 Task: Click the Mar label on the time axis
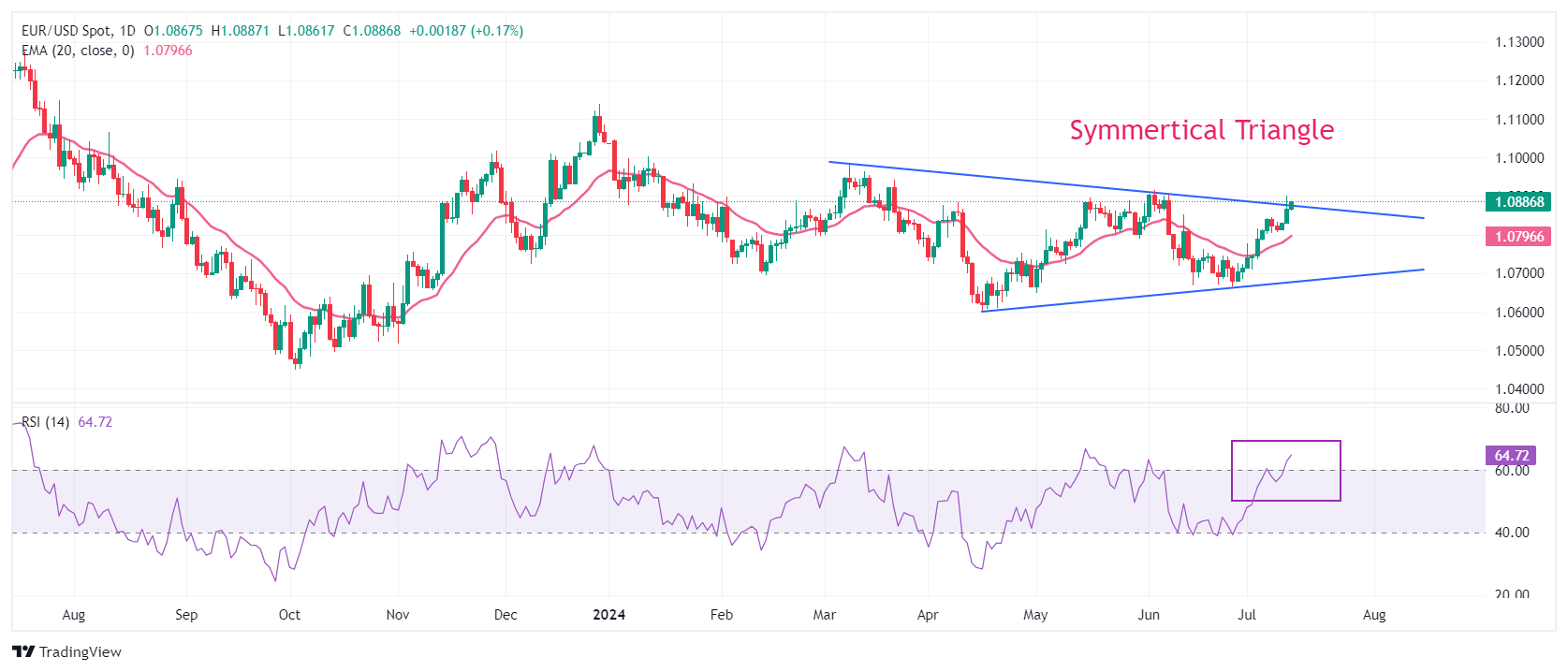(824, 615)
